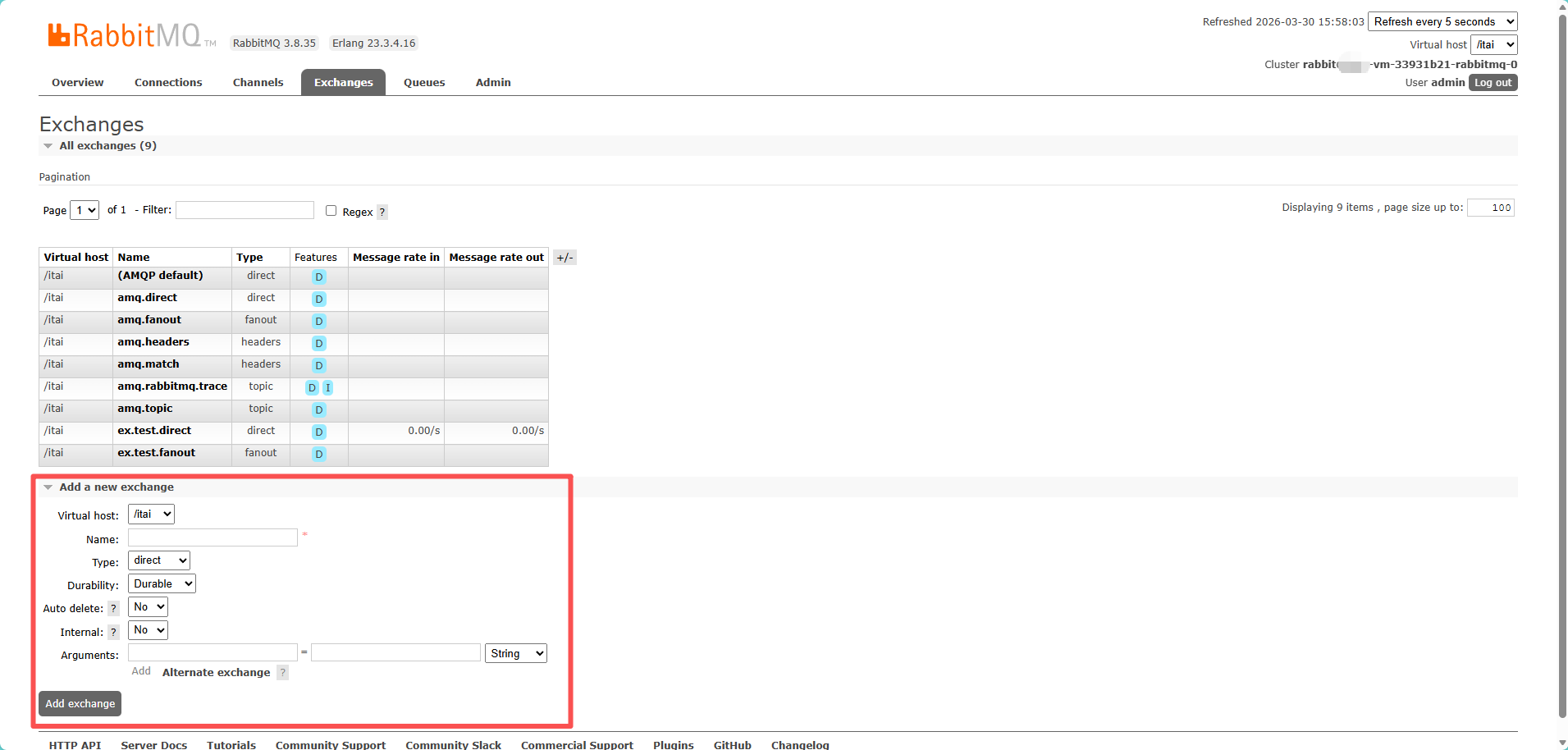Click the Log out button

click(x=1493, y=83)
